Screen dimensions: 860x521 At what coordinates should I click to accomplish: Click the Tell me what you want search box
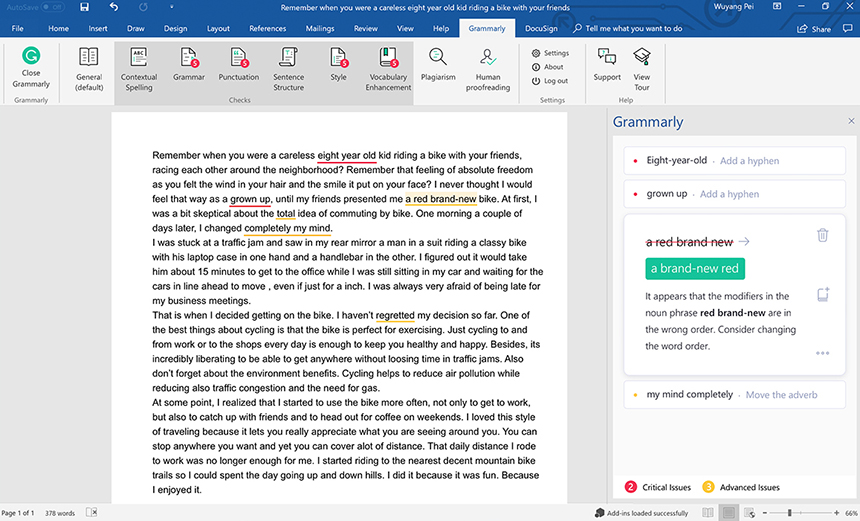tap(628, 28)
